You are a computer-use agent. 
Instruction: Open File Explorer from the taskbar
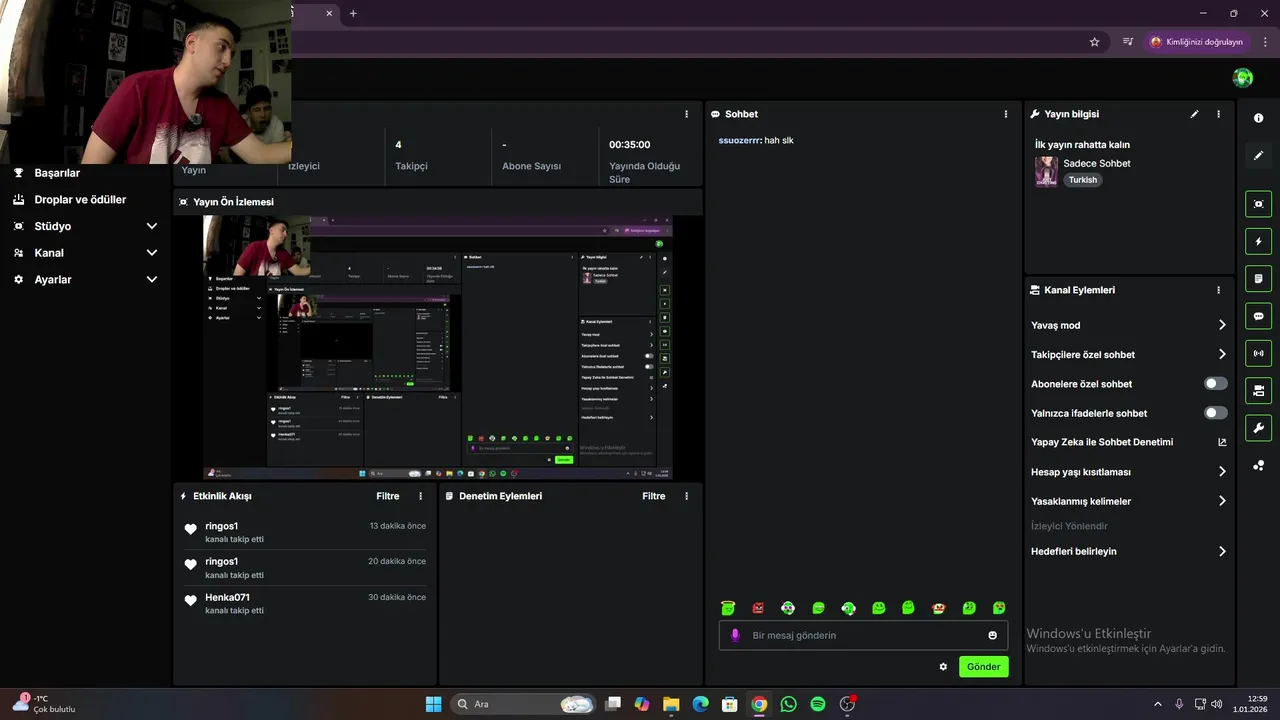click(671, 704)
